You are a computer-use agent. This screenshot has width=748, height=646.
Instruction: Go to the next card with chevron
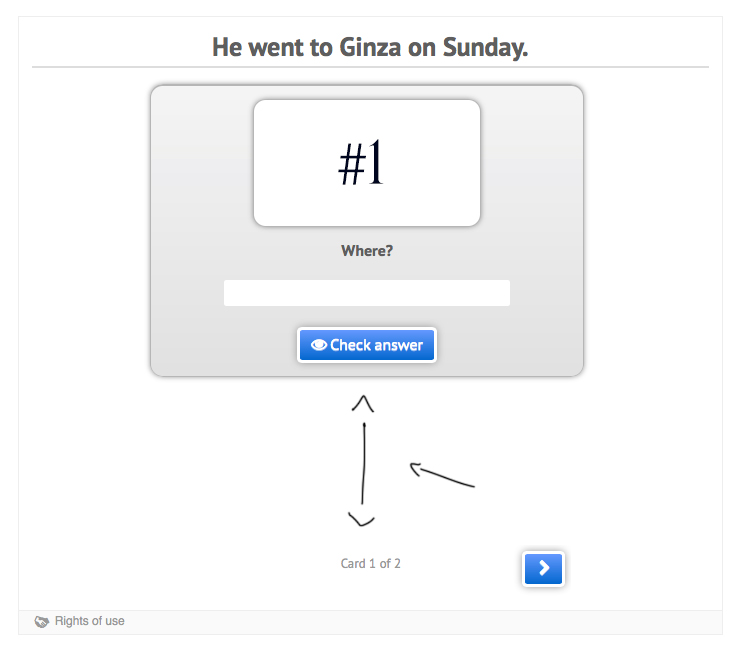coord(543,568)
